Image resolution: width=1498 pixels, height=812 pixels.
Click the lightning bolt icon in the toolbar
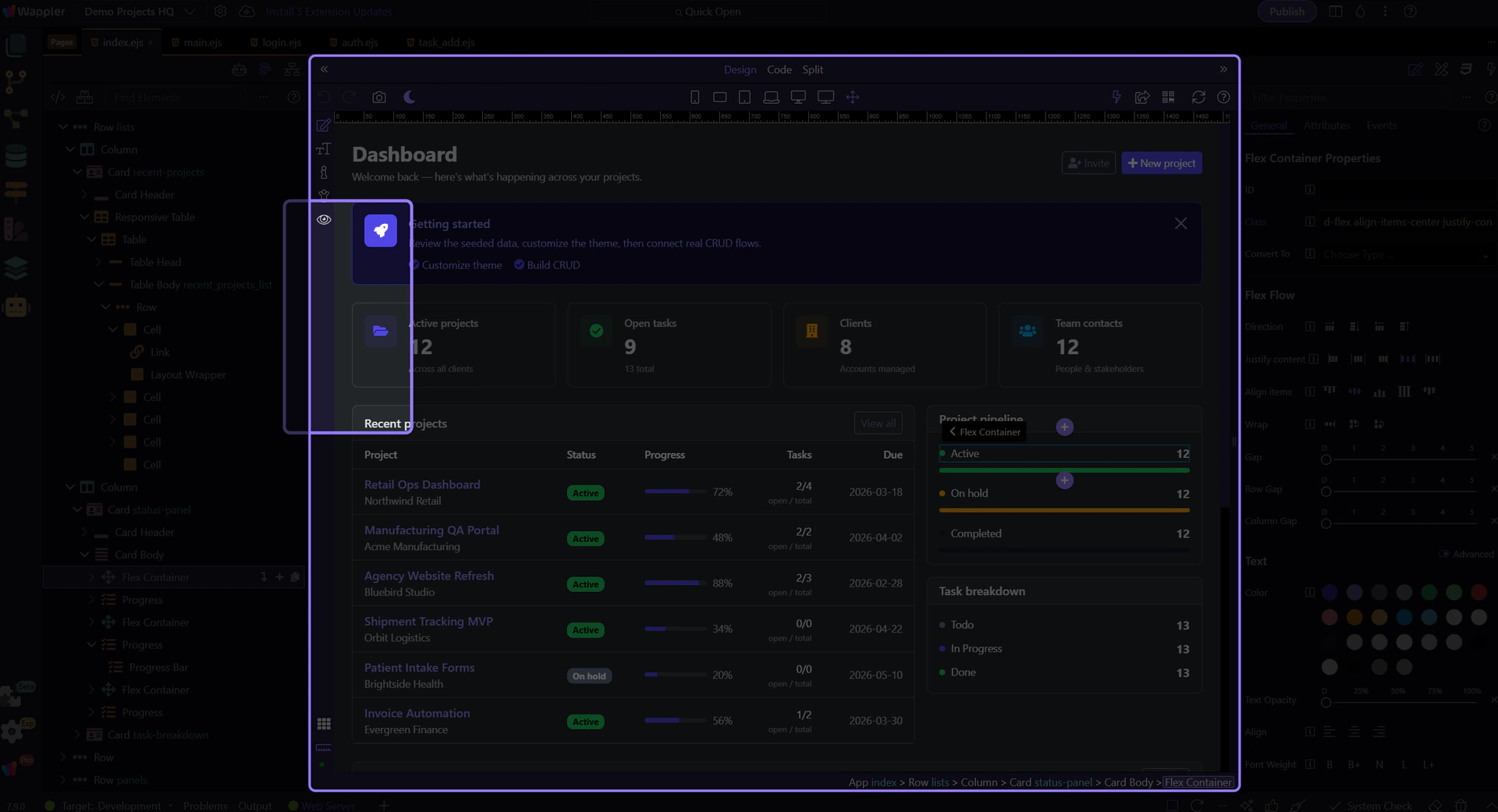tap(1116, 98)
